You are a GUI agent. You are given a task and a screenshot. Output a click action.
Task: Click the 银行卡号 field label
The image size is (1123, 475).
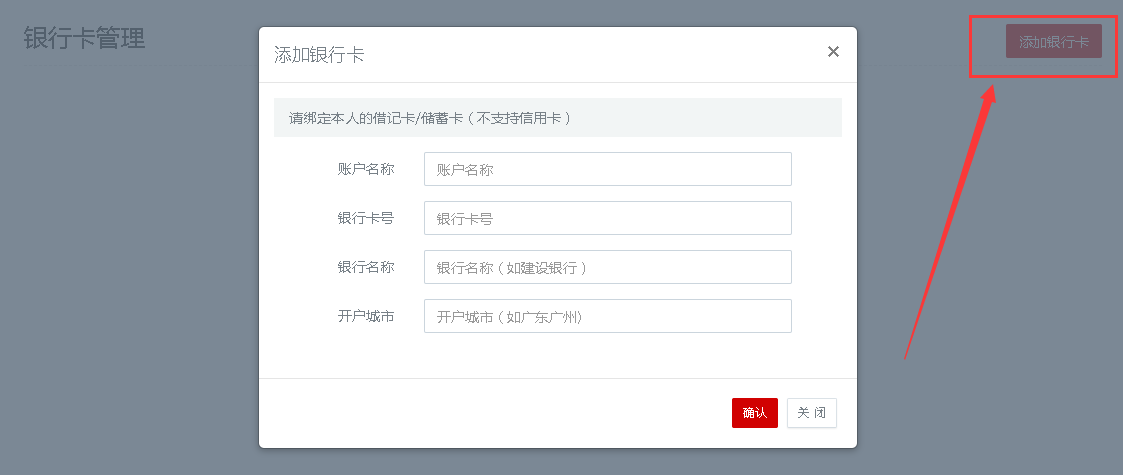(366, 218)
